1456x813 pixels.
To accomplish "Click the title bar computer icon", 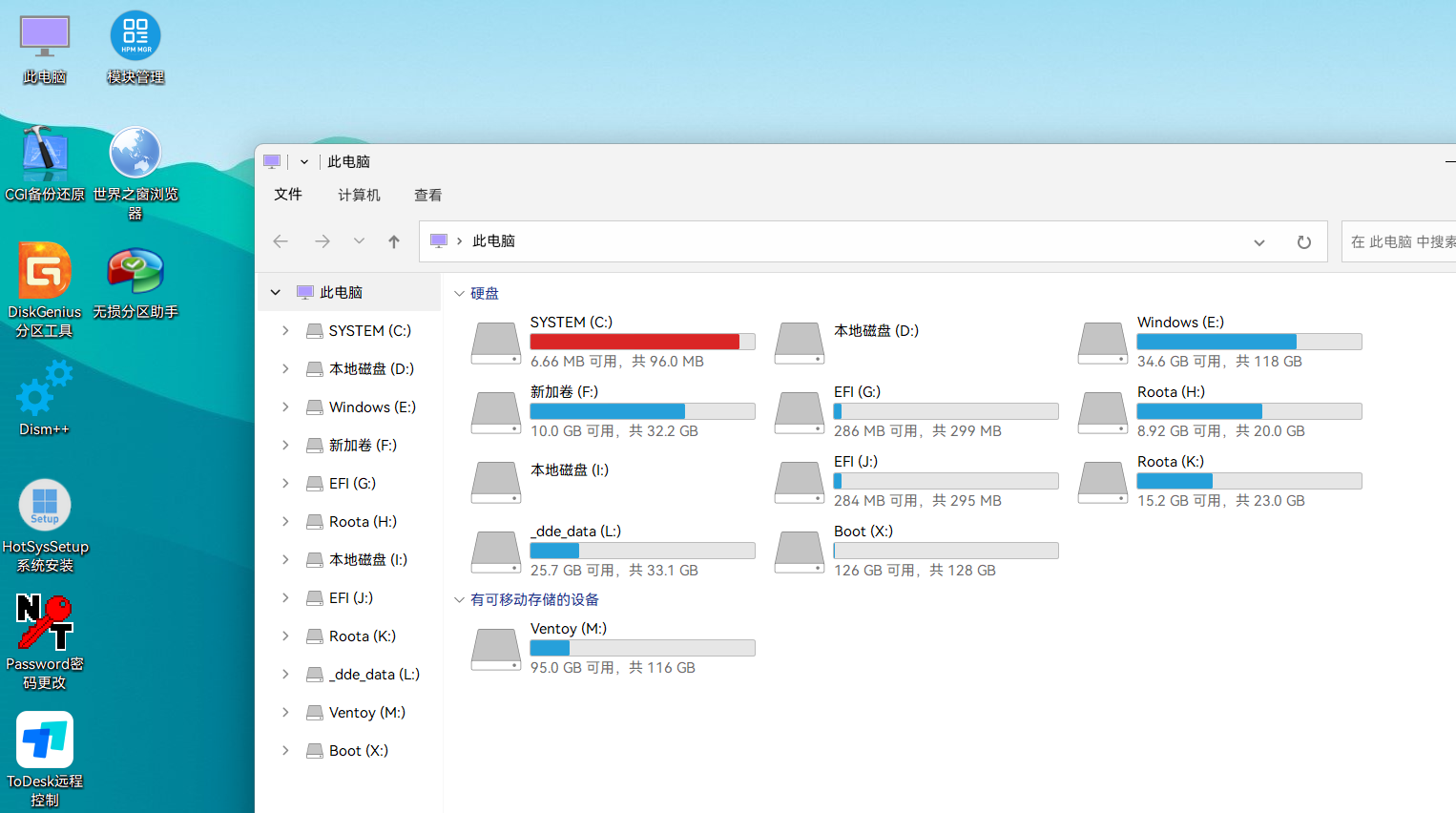I will [272, 161].
